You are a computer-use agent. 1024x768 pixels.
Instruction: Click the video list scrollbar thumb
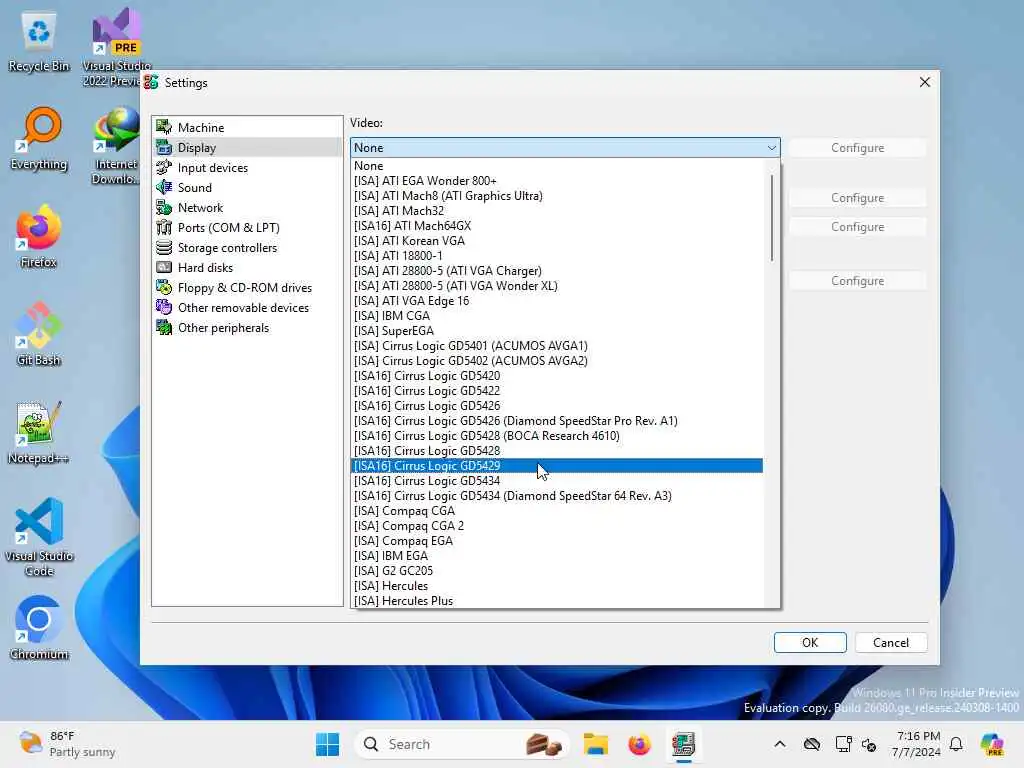click(772, 218)
